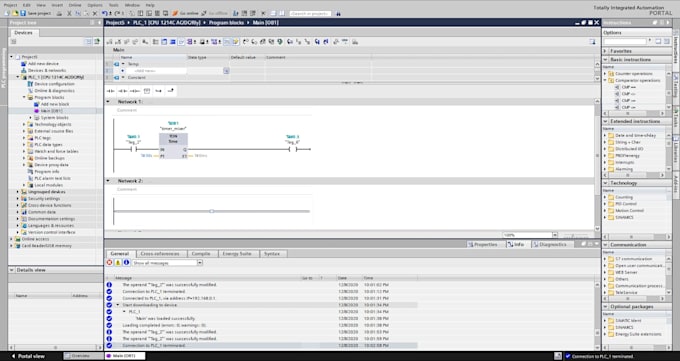
Task: Collapse the Basic instructions section
Action: tap(605, 59)
